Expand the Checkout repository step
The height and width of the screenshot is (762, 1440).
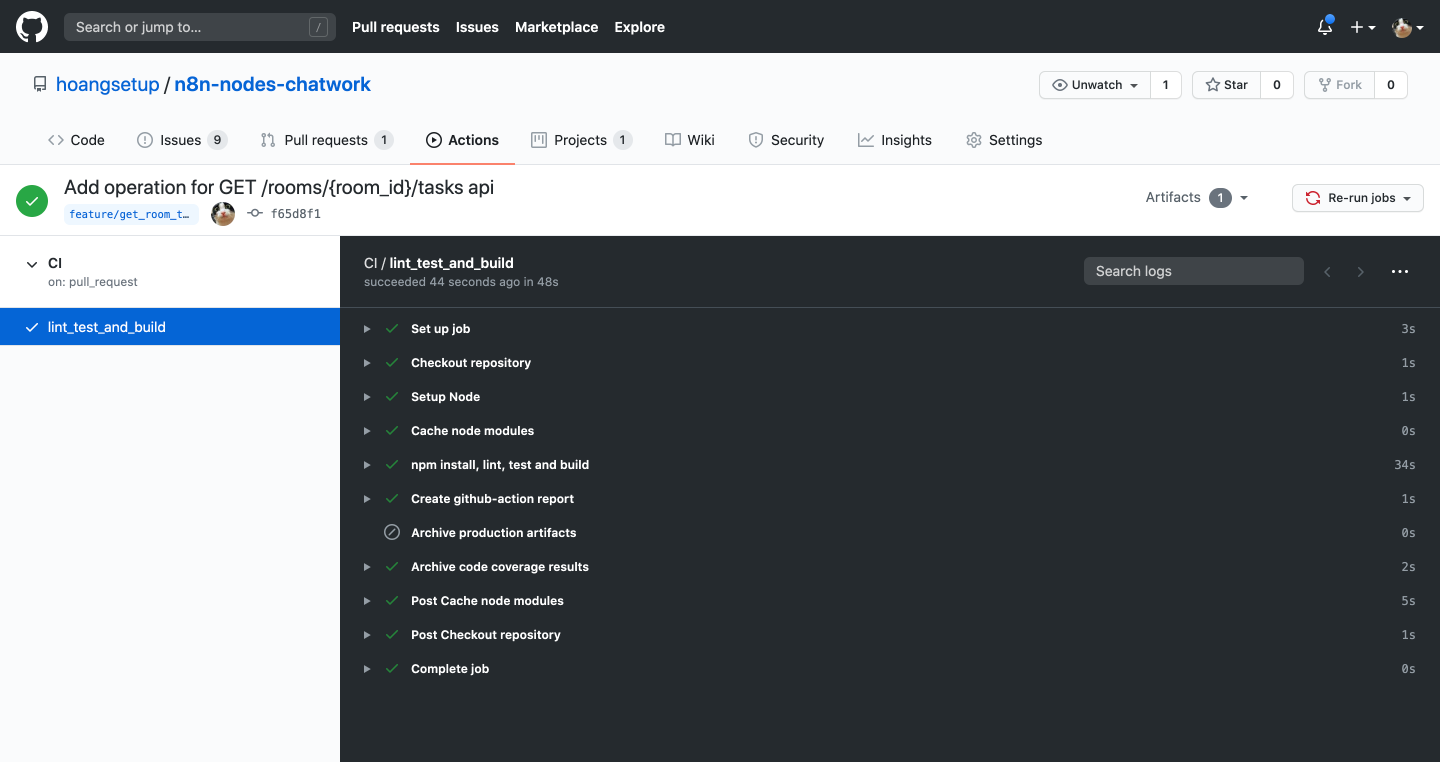(367, 363)
